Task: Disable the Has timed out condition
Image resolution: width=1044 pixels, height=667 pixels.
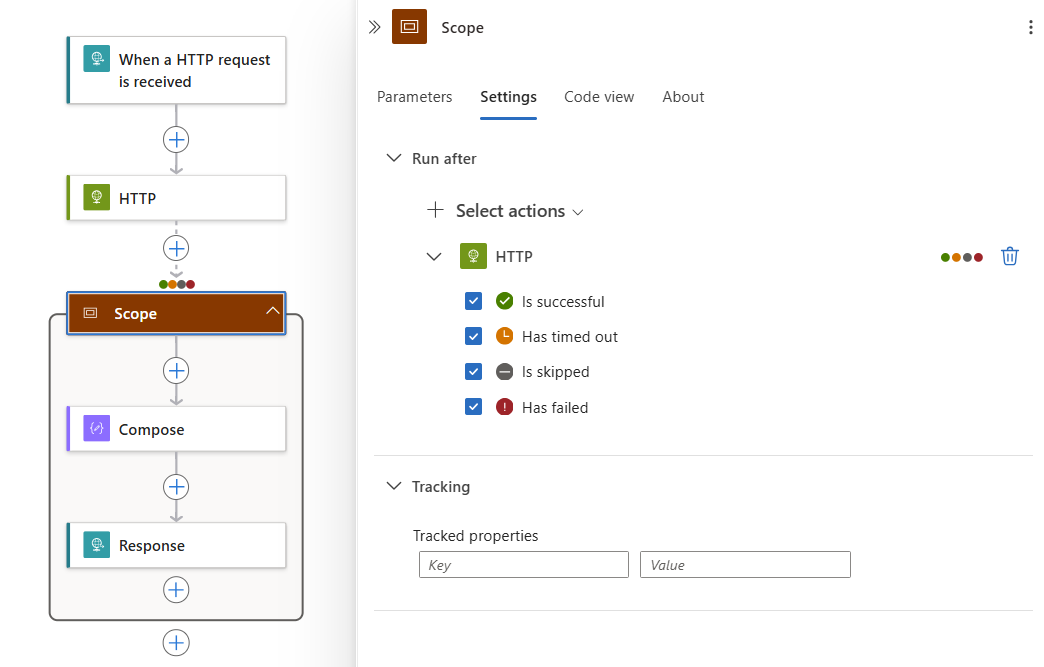Action: (x=473, y=336)
